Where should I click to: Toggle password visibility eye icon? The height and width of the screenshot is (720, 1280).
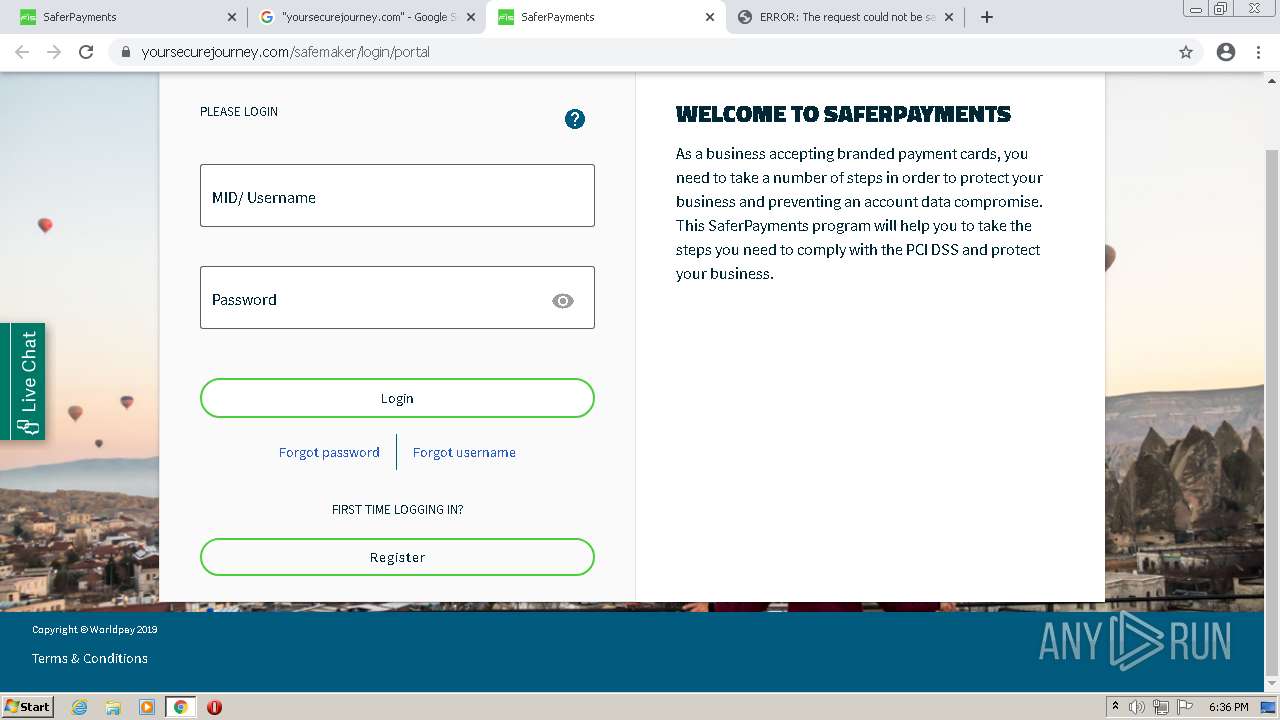(x=563, y=301)
